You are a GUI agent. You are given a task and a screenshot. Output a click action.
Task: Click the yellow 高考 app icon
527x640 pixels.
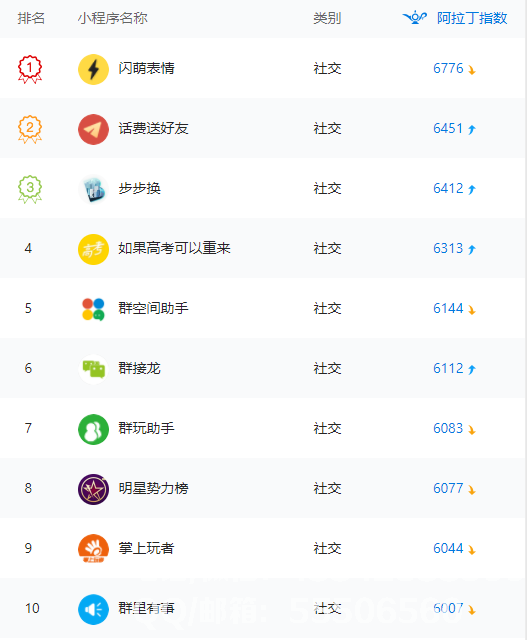93,249
